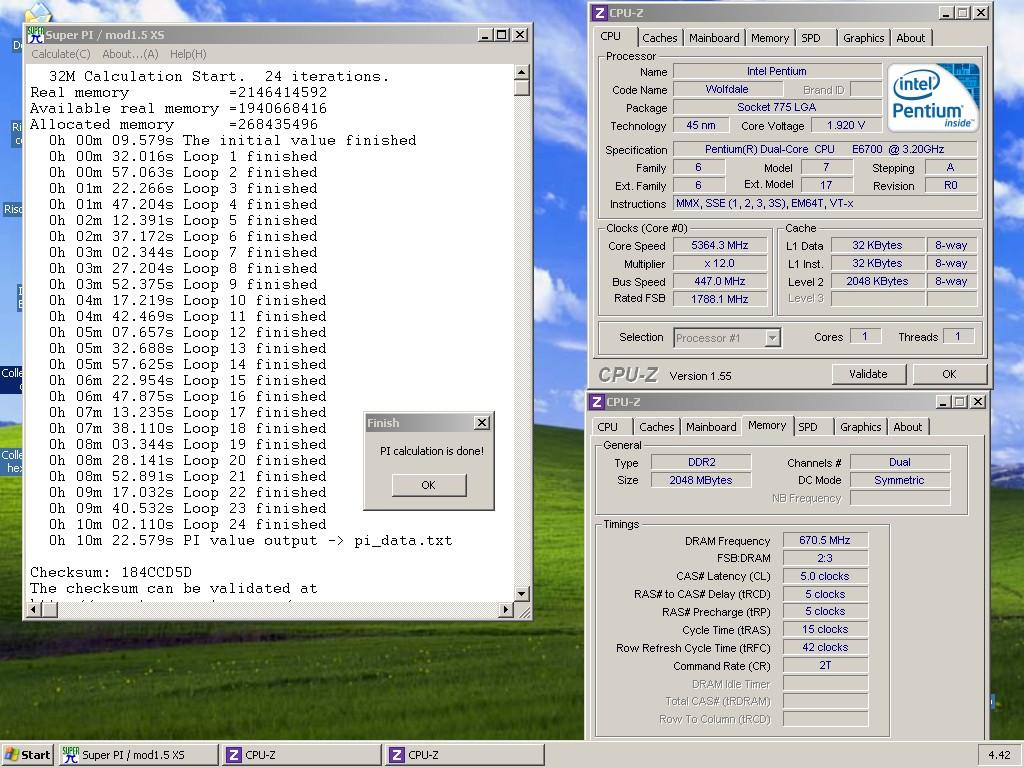1024x768 pixels.
Task: Maximize the Super PI window
Action: coord(502,35)
